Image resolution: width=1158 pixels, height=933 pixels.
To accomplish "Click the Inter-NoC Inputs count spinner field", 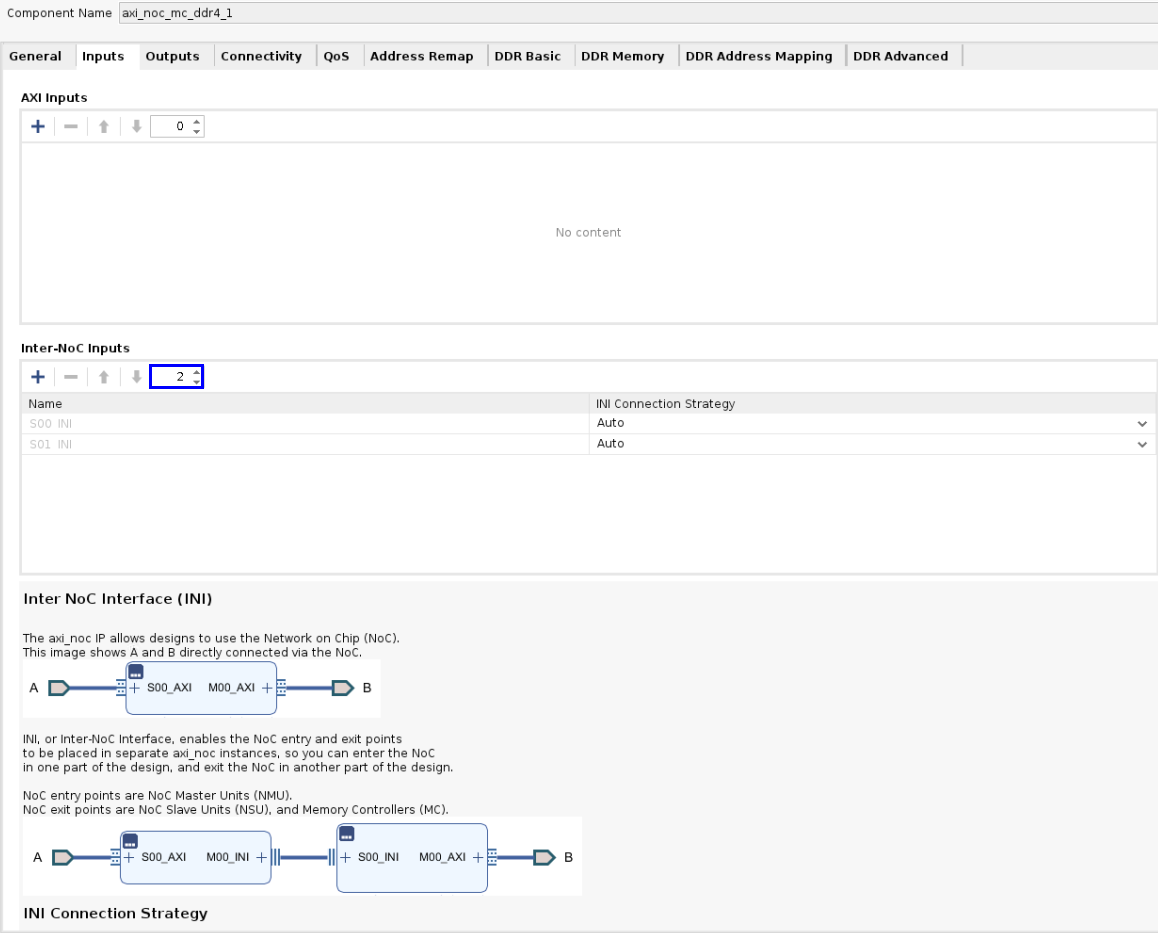I will 170,377.
